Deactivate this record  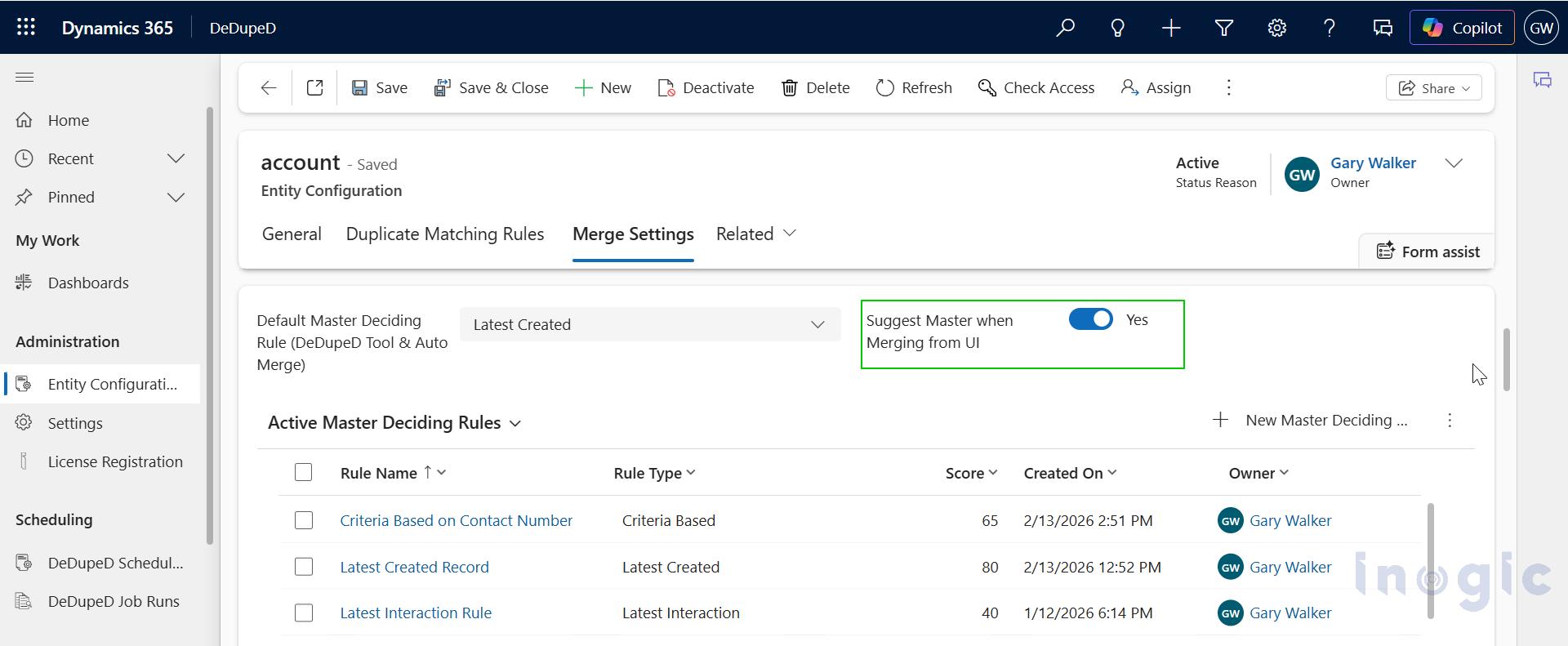click(706, 87)
